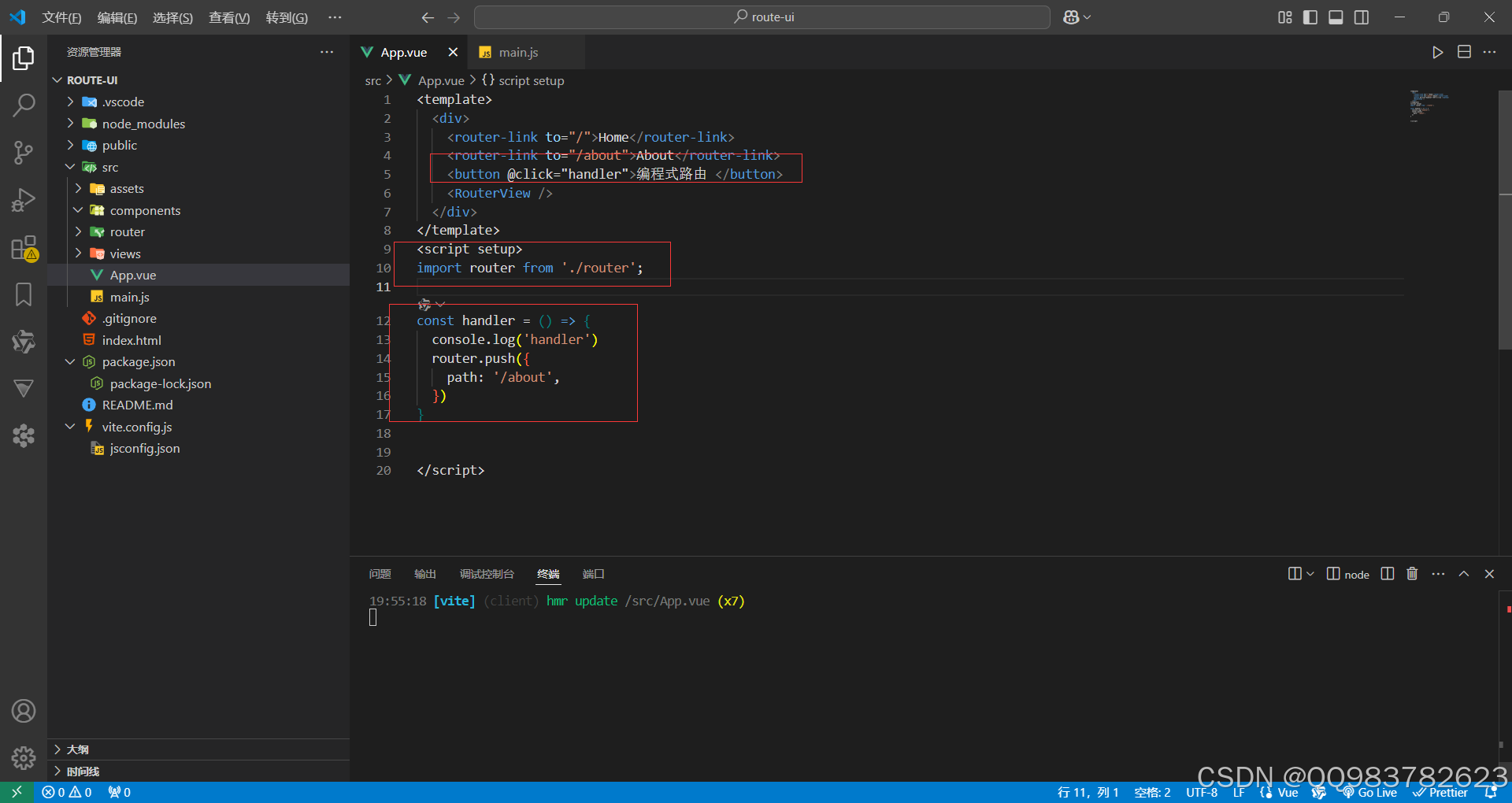Close the terminal panel

(1489, 574)
